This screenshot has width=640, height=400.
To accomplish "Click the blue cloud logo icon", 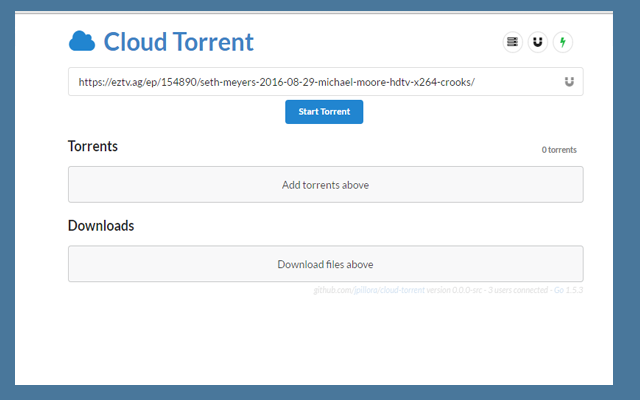I will (82, 41).
